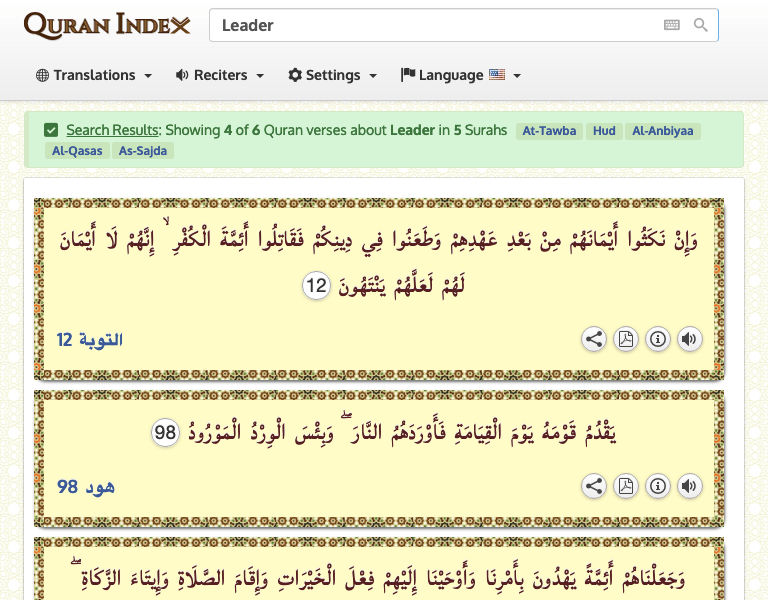Viewport: 768px width, 600px height.
Task: Click the Quran Index logo
Action: (107, 25)
